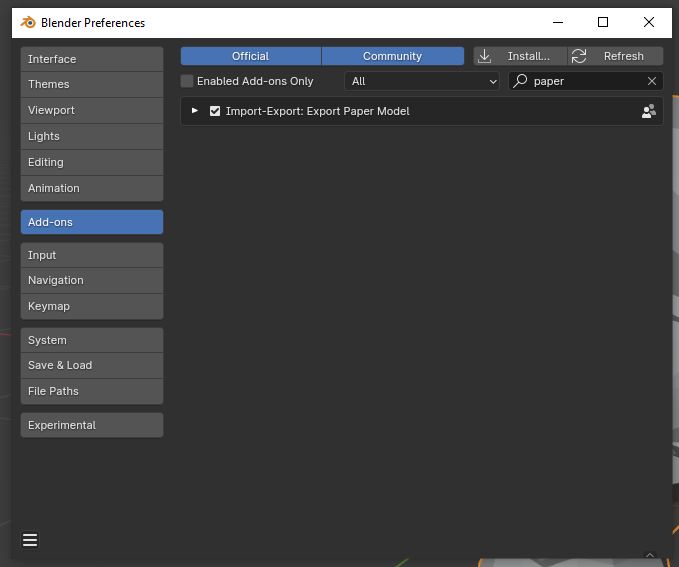Screen dimensions: 679x567
Task: Maximize the Blender Preferences window
Action: [x=603, y=22]
